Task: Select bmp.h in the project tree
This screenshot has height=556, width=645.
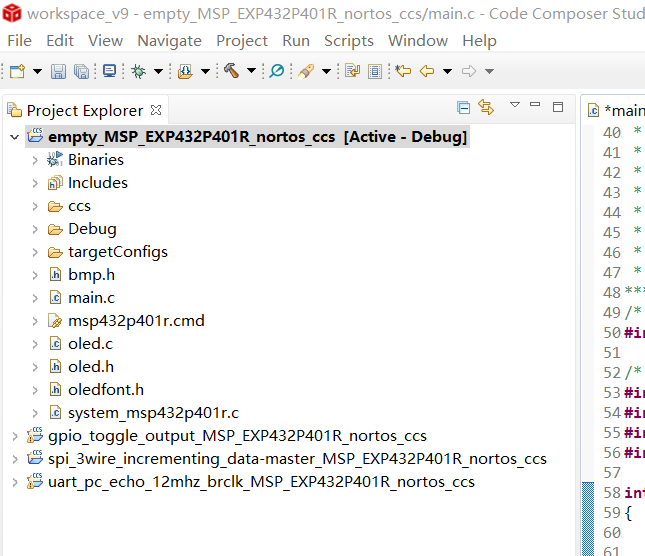Action: tap(91, 275)
